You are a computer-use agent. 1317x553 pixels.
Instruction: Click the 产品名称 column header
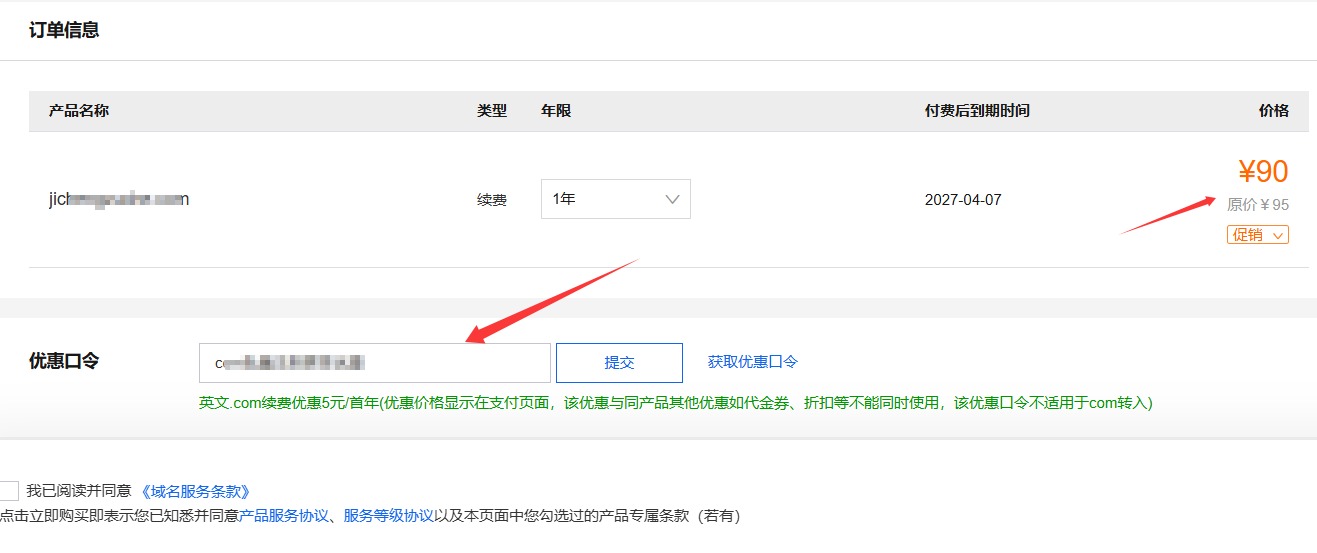coord(79,111)
